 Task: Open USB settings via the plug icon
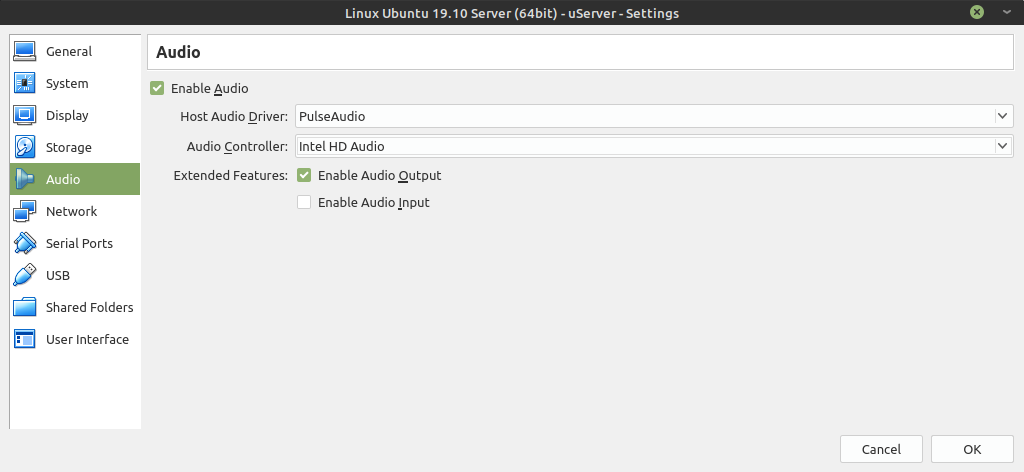point(25,275)
